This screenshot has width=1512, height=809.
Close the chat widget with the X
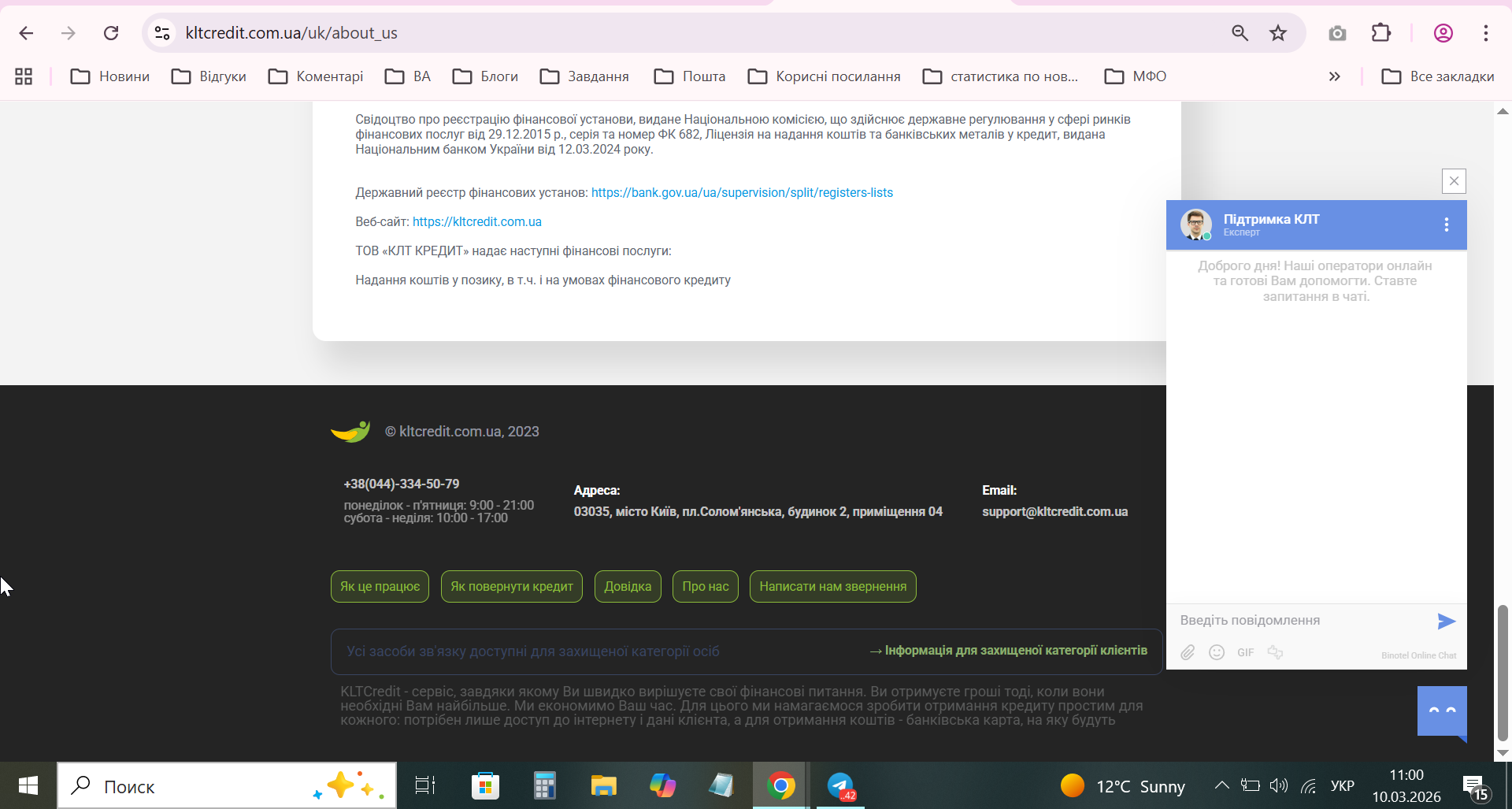[1454, 181]
